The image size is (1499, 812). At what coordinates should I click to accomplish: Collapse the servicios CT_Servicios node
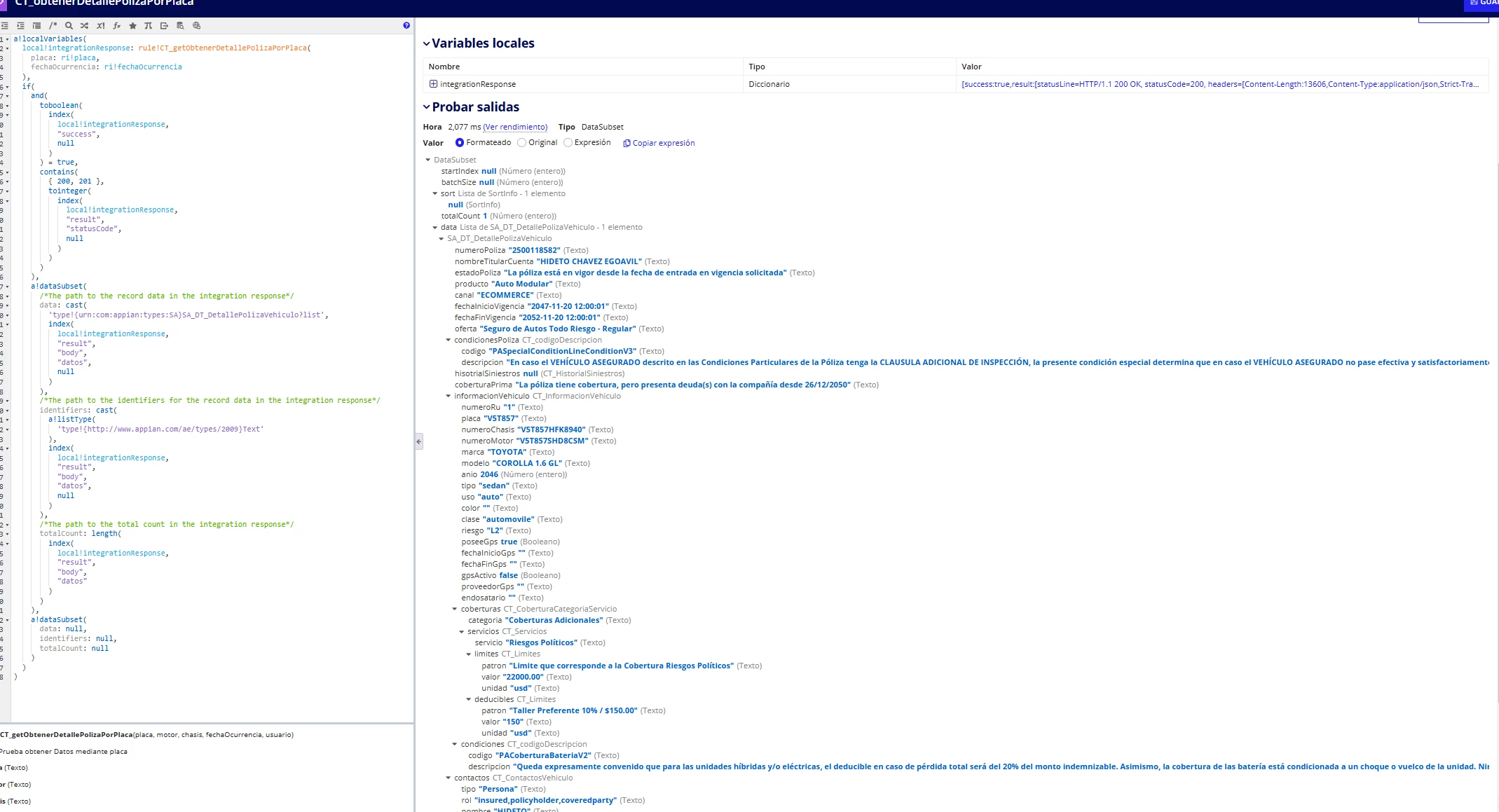[x=462, y=631]
